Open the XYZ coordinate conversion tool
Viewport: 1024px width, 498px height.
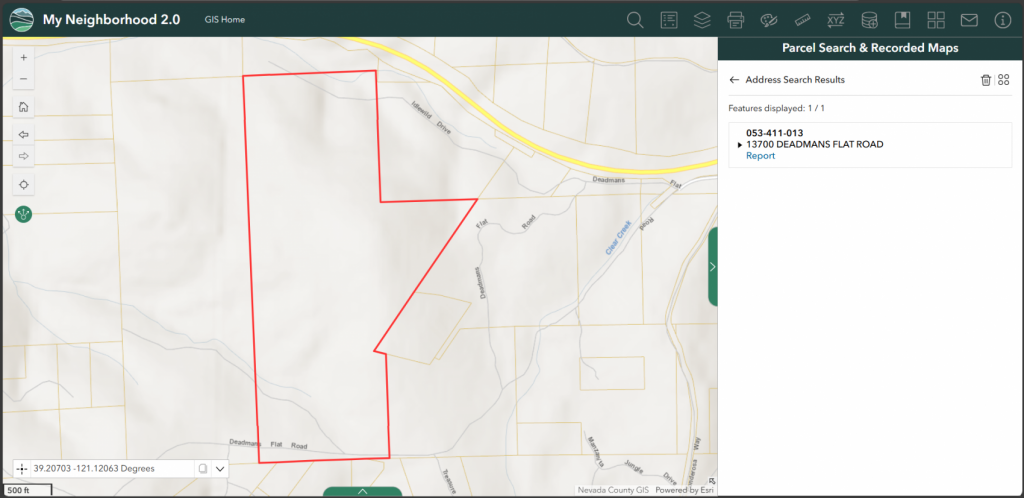click(835, 20)
